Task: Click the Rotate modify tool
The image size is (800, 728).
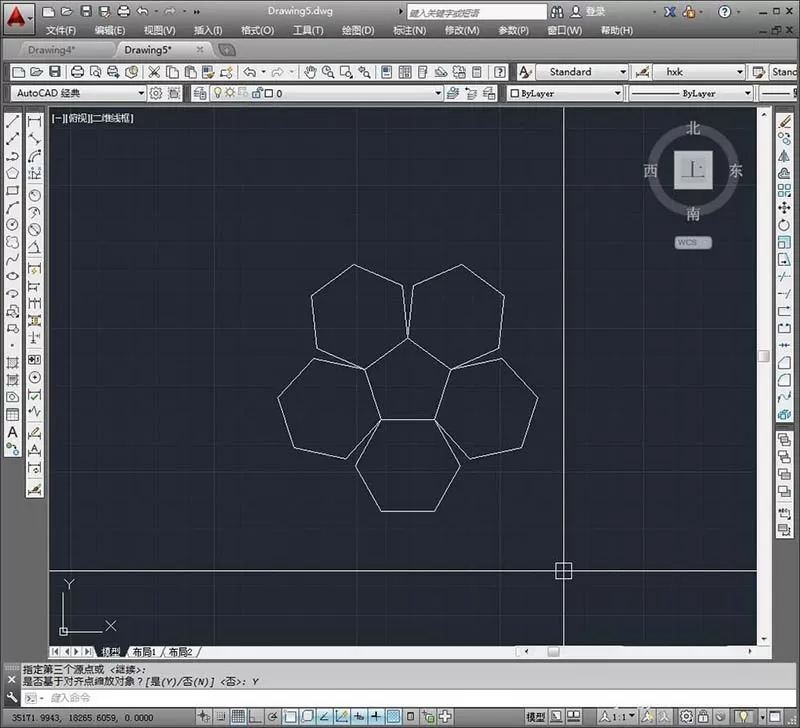Action: (x=784, y=225)
